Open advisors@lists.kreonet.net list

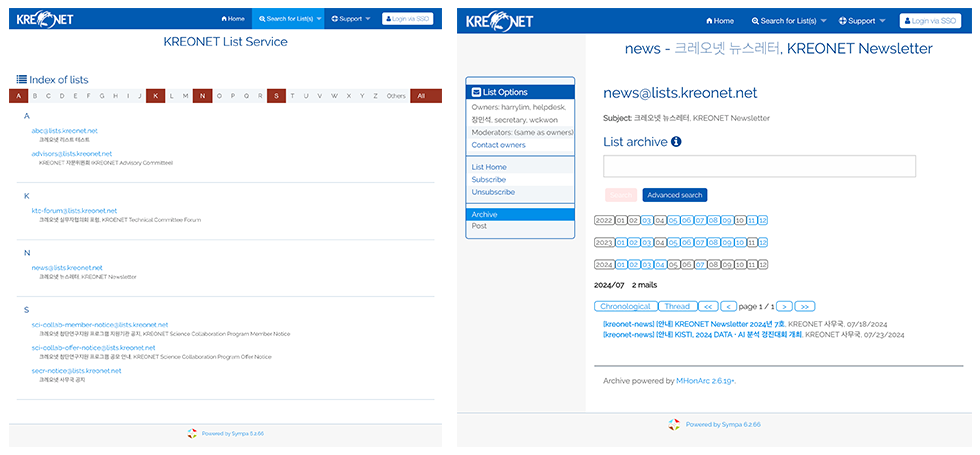pyautogui.click(x=72, y=153)
